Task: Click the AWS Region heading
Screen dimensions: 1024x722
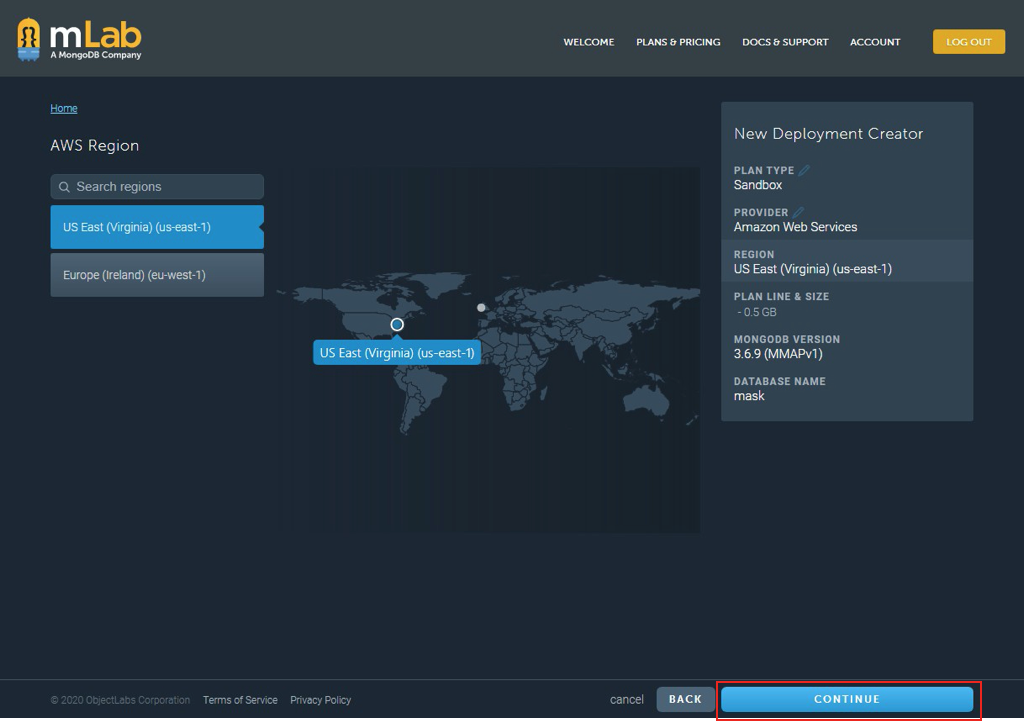Action: pos(95,146)
